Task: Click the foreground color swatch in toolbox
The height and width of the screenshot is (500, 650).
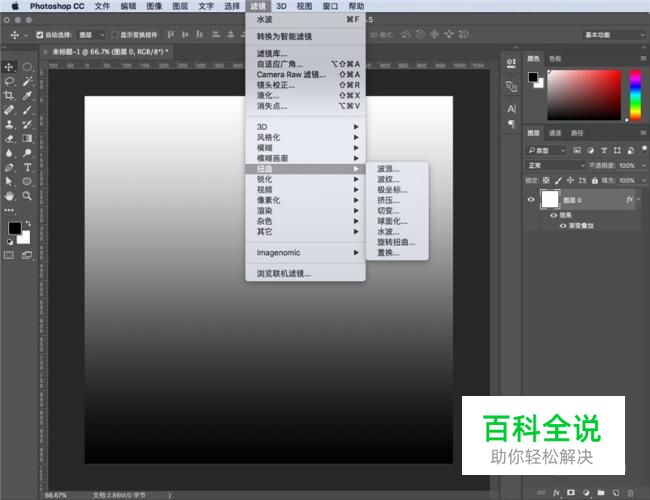Action: [x=15, y=228]
